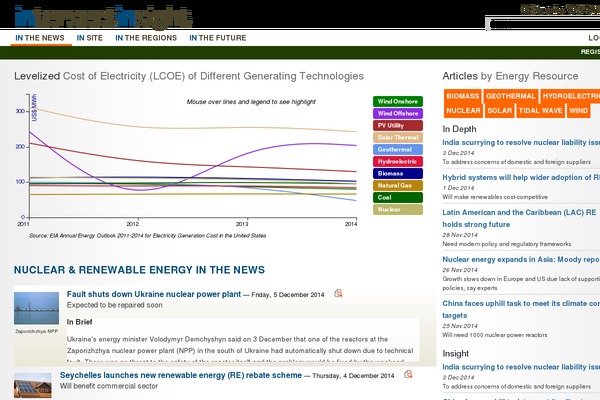Filter articles by SOLAR

[499, 111]
